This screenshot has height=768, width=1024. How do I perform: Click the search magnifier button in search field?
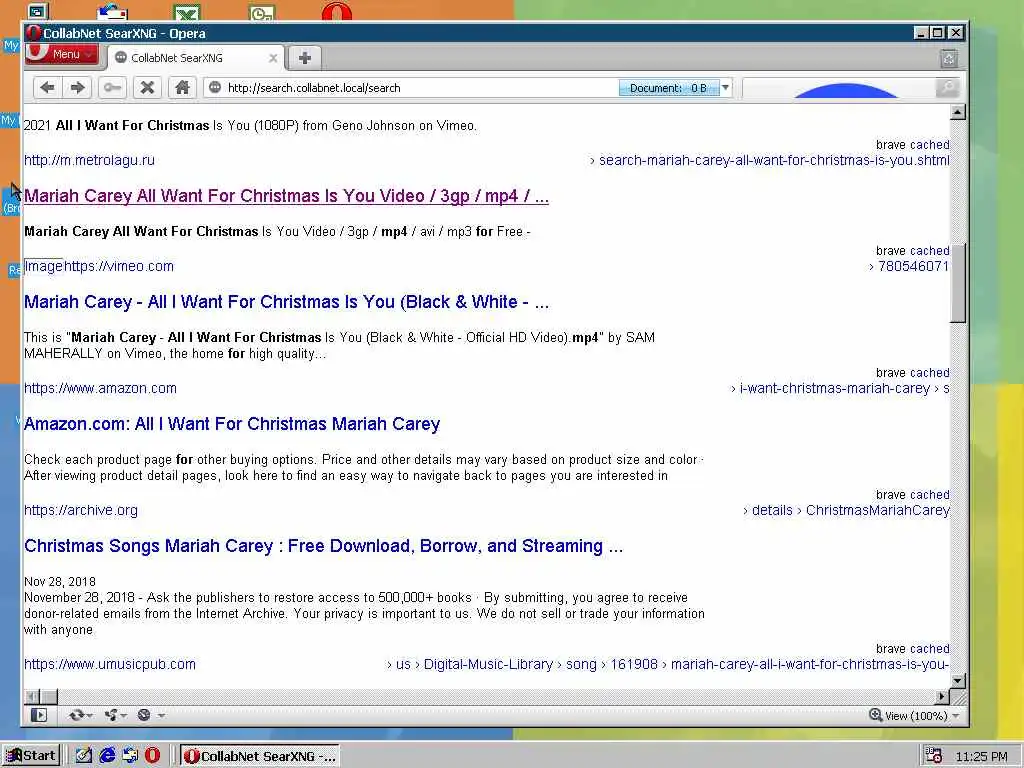[947, 88]
